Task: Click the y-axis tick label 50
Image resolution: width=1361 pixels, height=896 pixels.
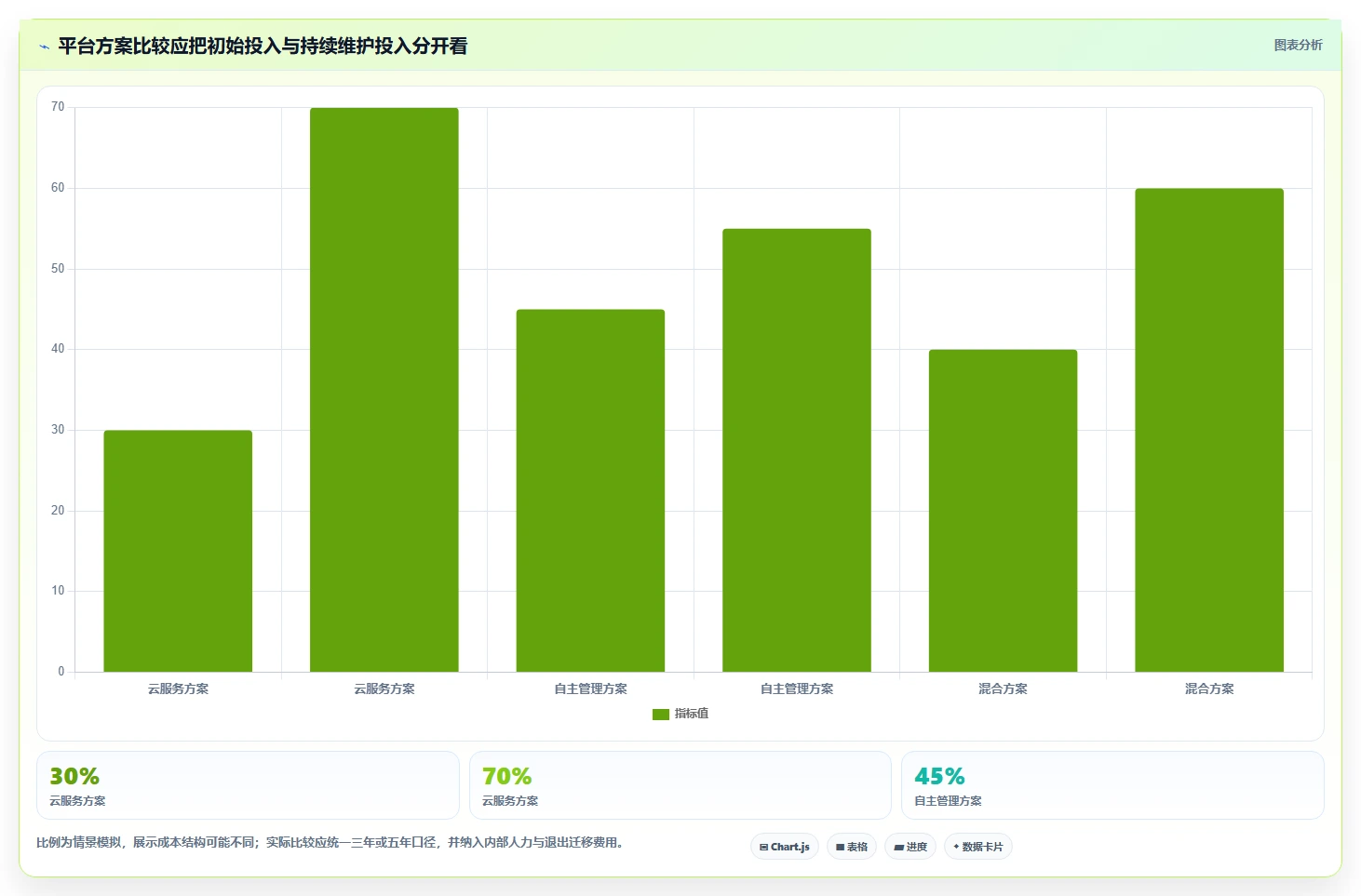Action: coord(58,269)
